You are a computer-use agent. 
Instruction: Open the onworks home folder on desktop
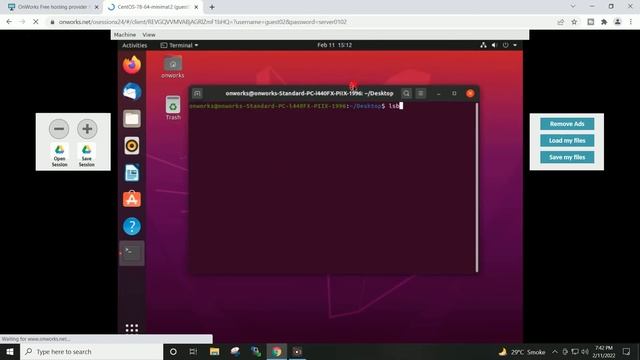(x=173, y=67)
